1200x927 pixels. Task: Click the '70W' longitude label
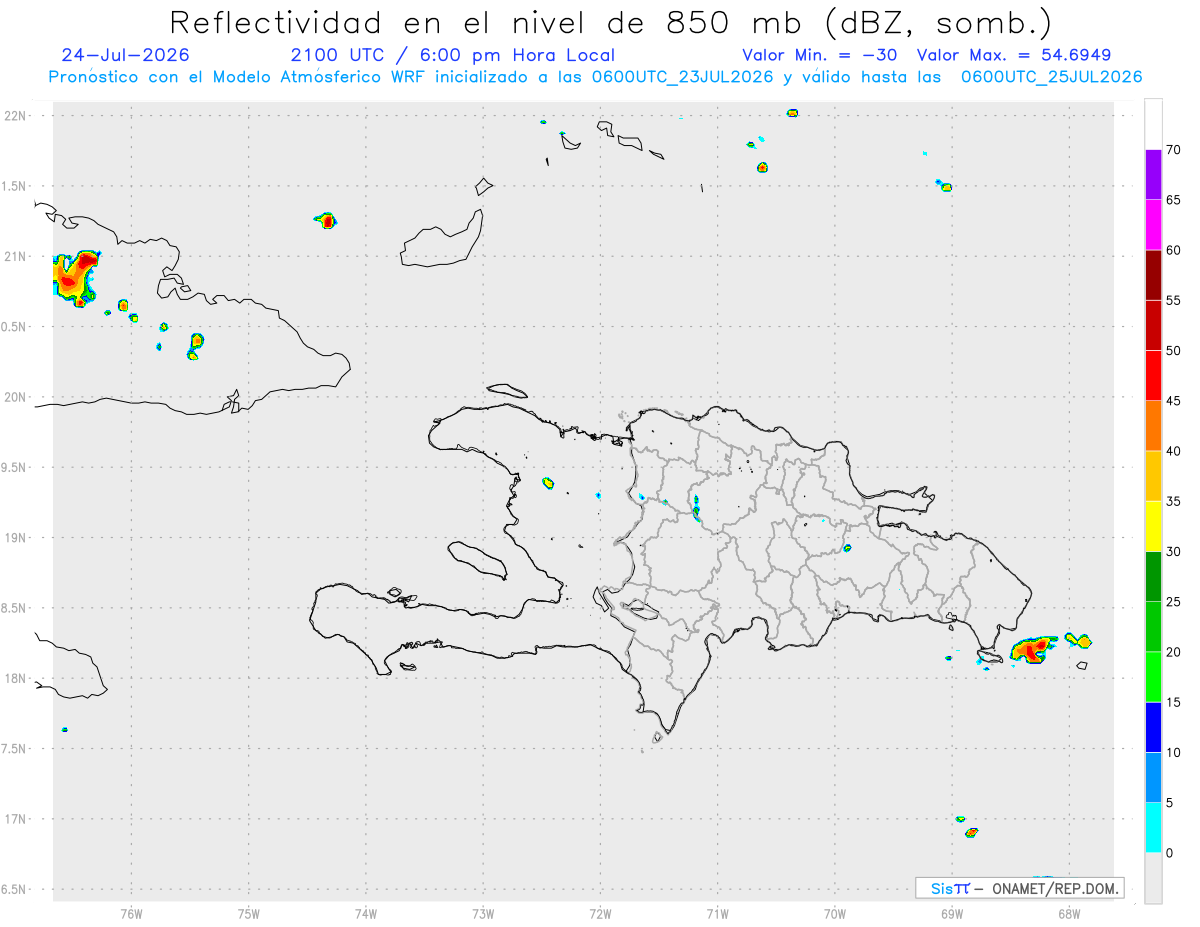point(835,913)
